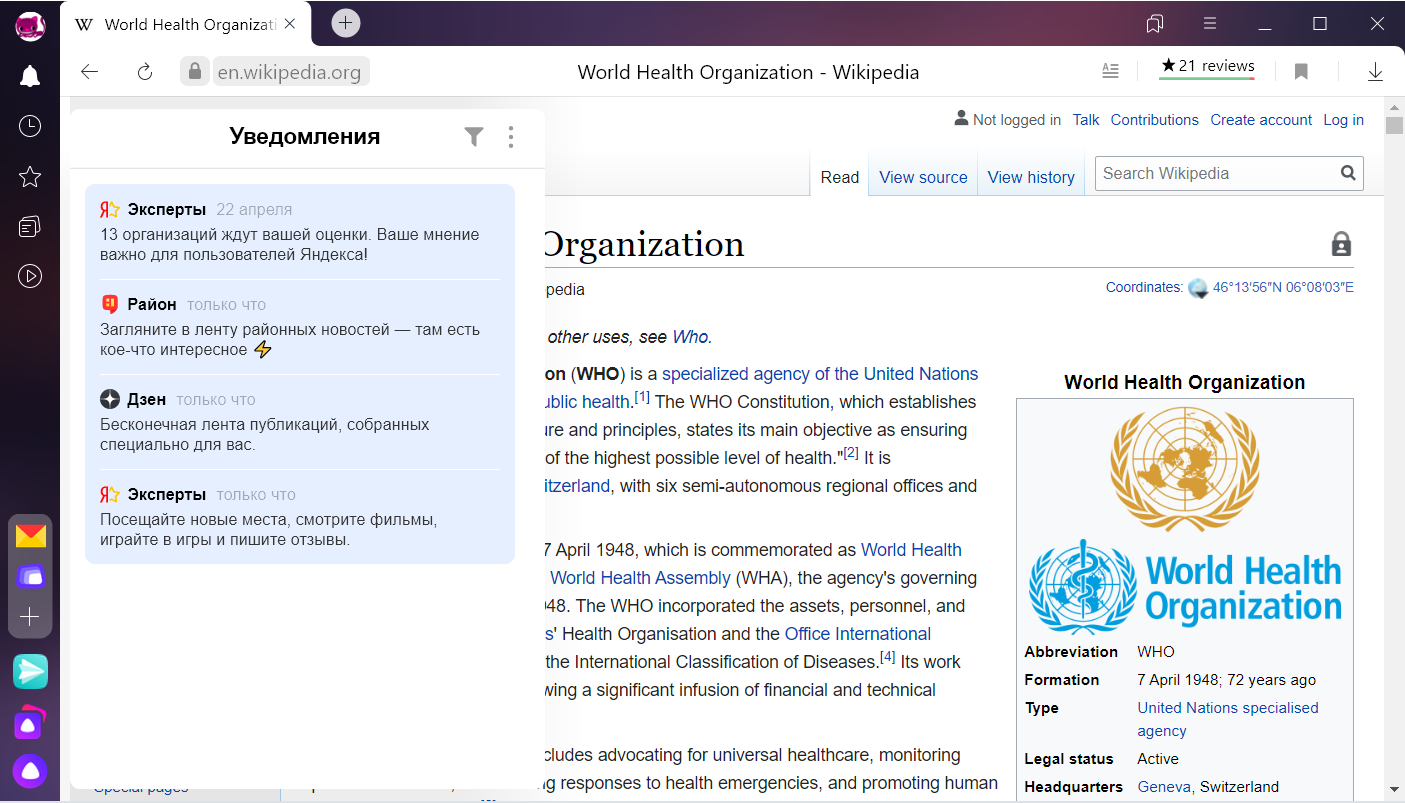
Task: View site security lock icon
Action: coord(195,71)
